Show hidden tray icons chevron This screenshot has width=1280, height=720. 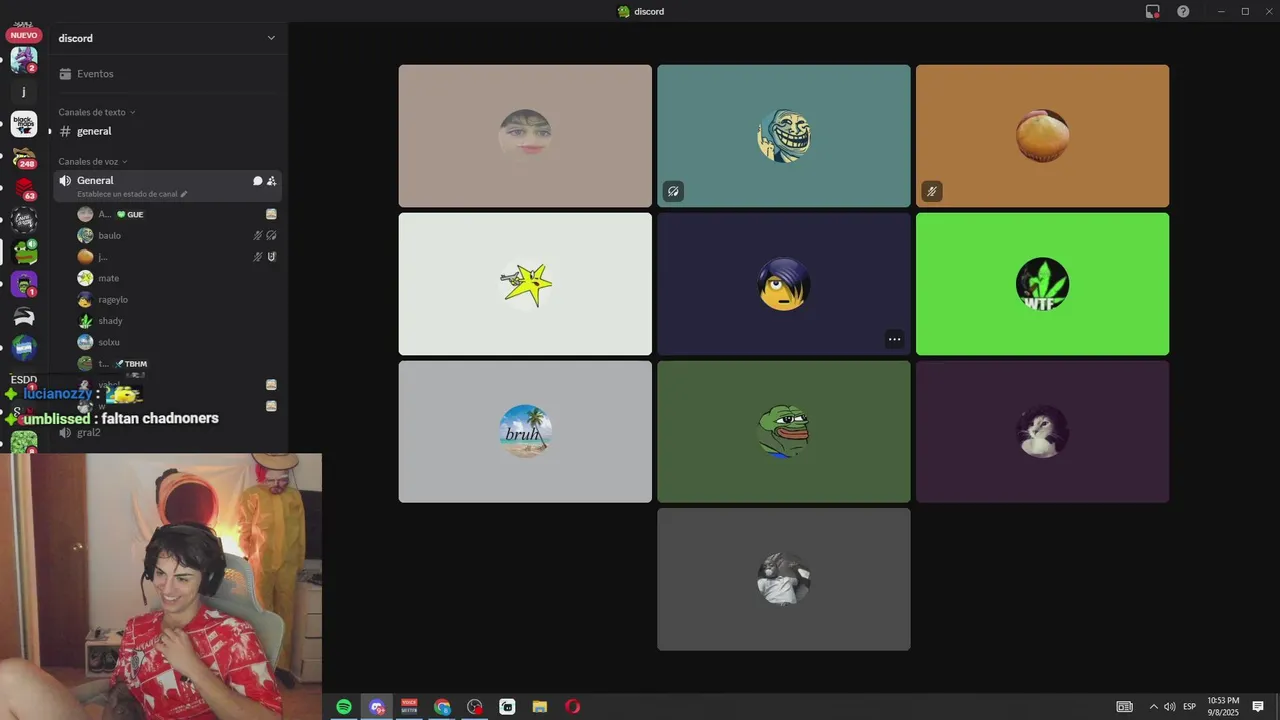(x=1153, y=707)
